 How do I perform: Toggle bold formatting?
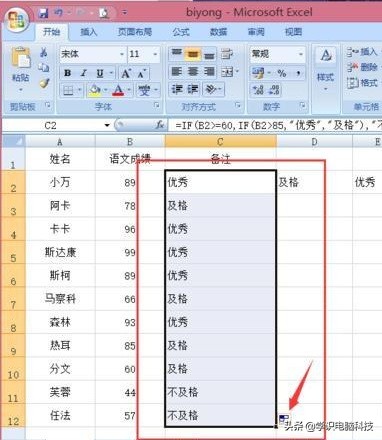68,73
